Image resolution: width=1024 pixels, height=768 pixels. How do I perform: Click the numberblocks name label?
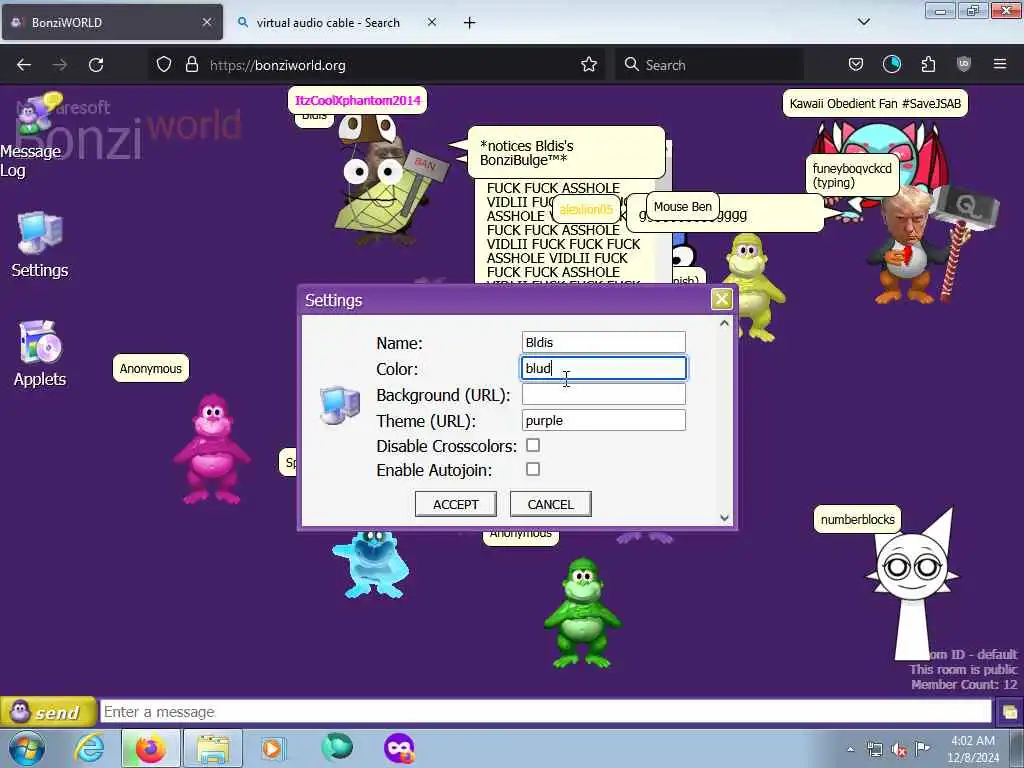(857, 519)
